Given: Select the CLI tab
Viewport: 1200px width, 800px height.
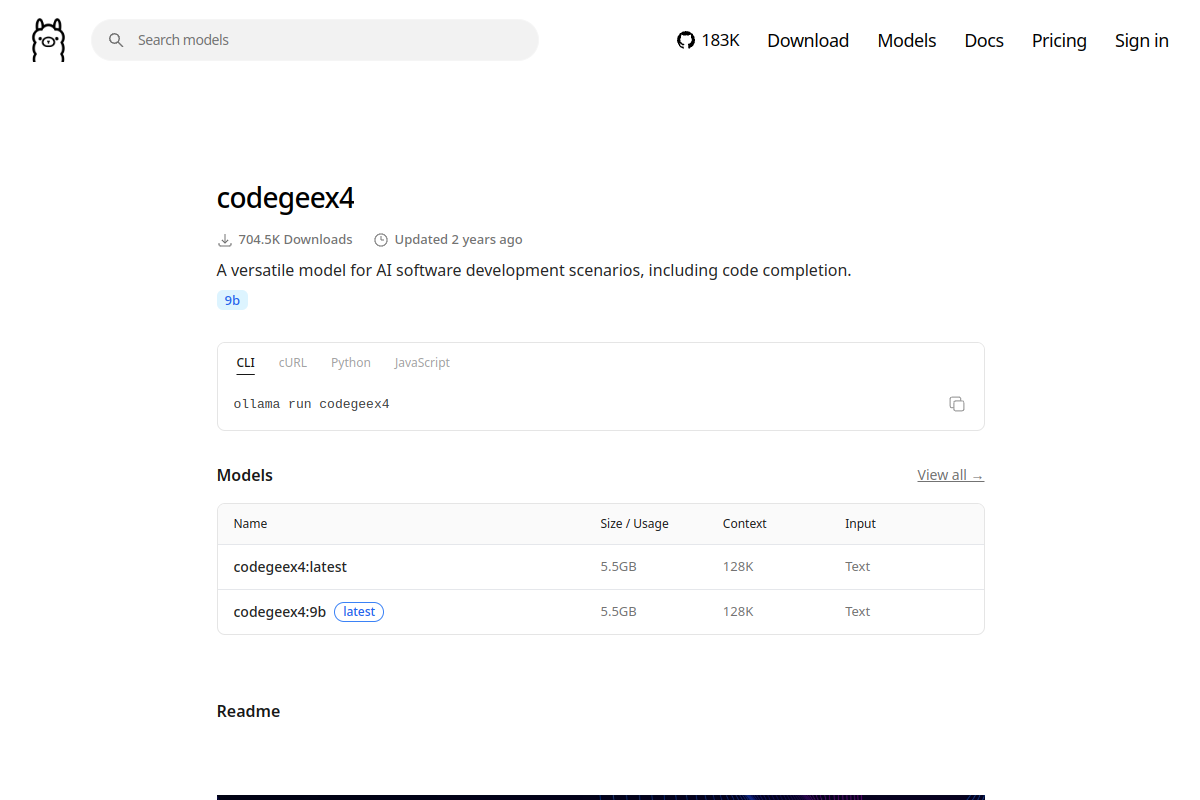Looking at the screenshot, I should coord(246,363).
